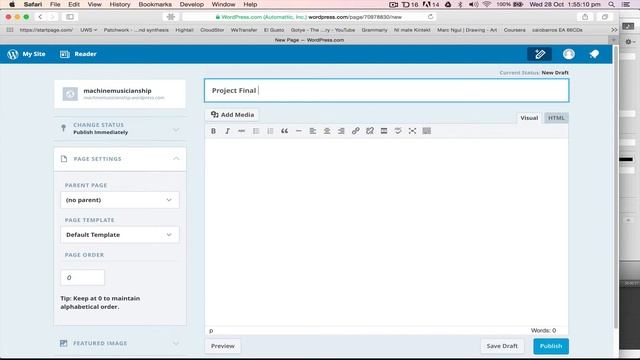Click the Wi-Fi status icon
Image resolution: width=640 pixels, height=360 pixels.
[487, 4]
